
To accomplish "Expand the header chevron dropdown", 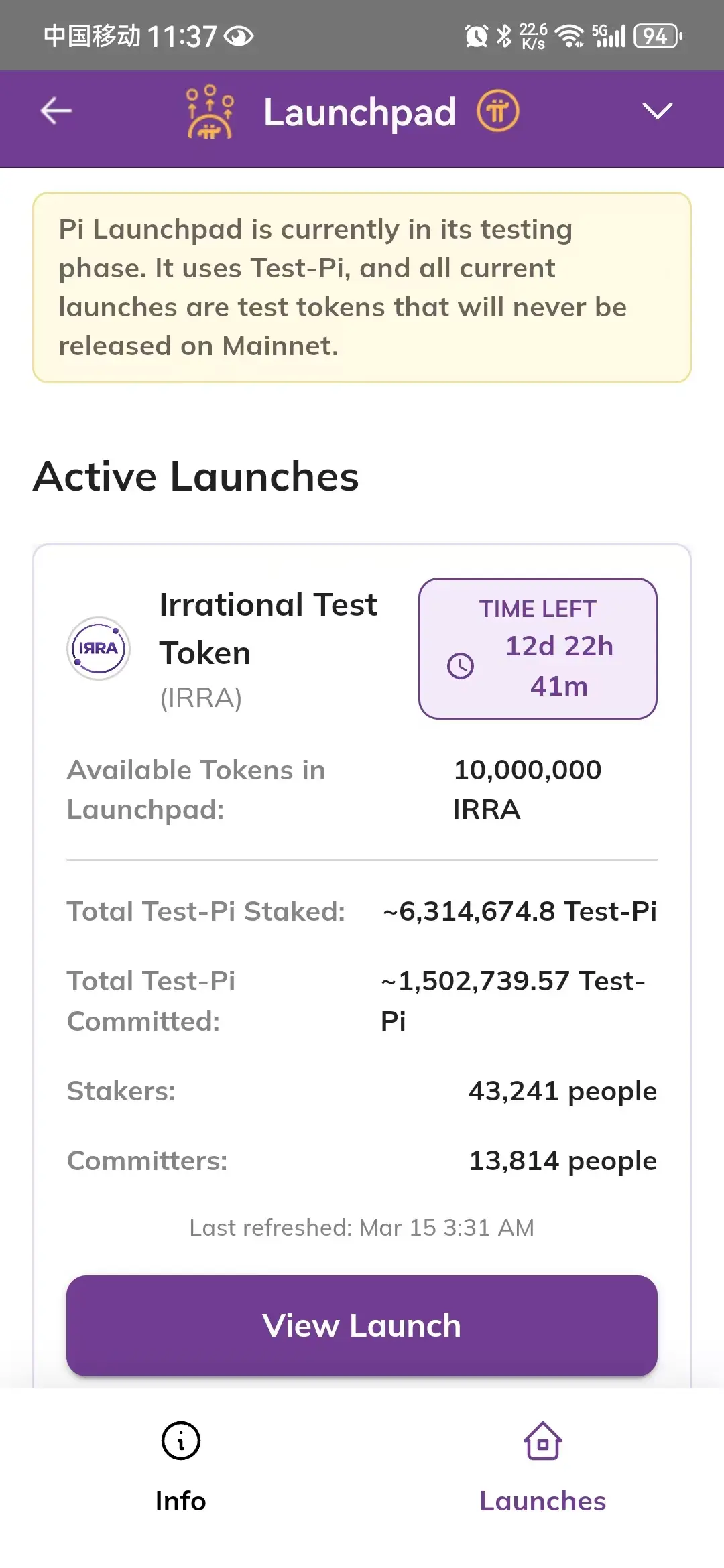I will 656,111.
